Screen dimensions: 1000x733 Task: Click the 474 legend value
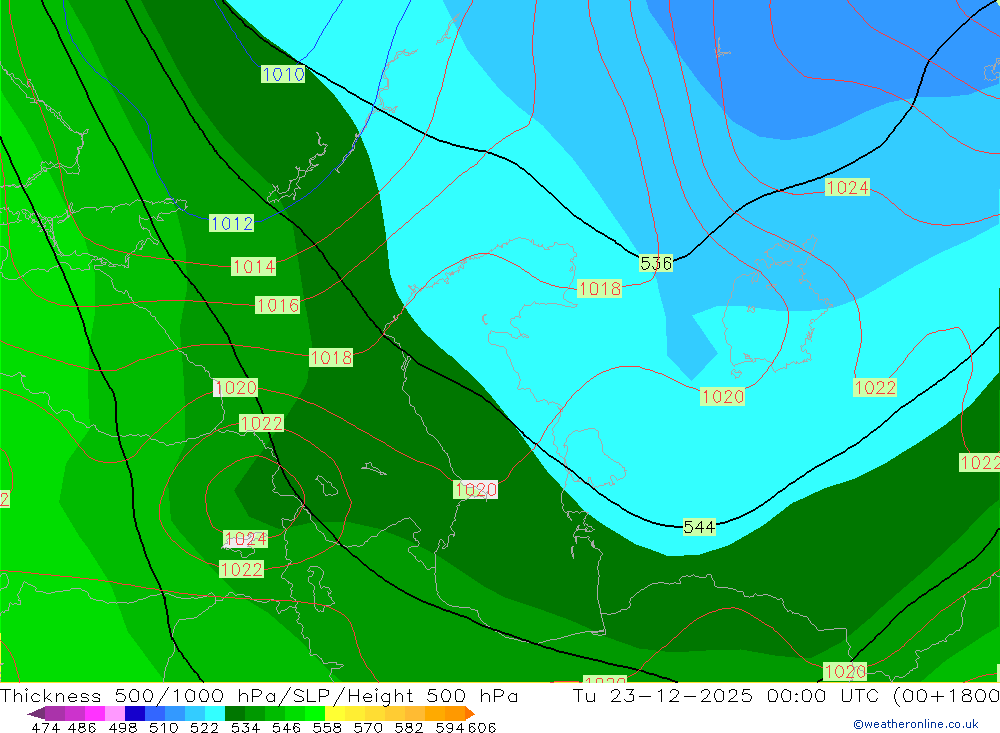[47, 727]
